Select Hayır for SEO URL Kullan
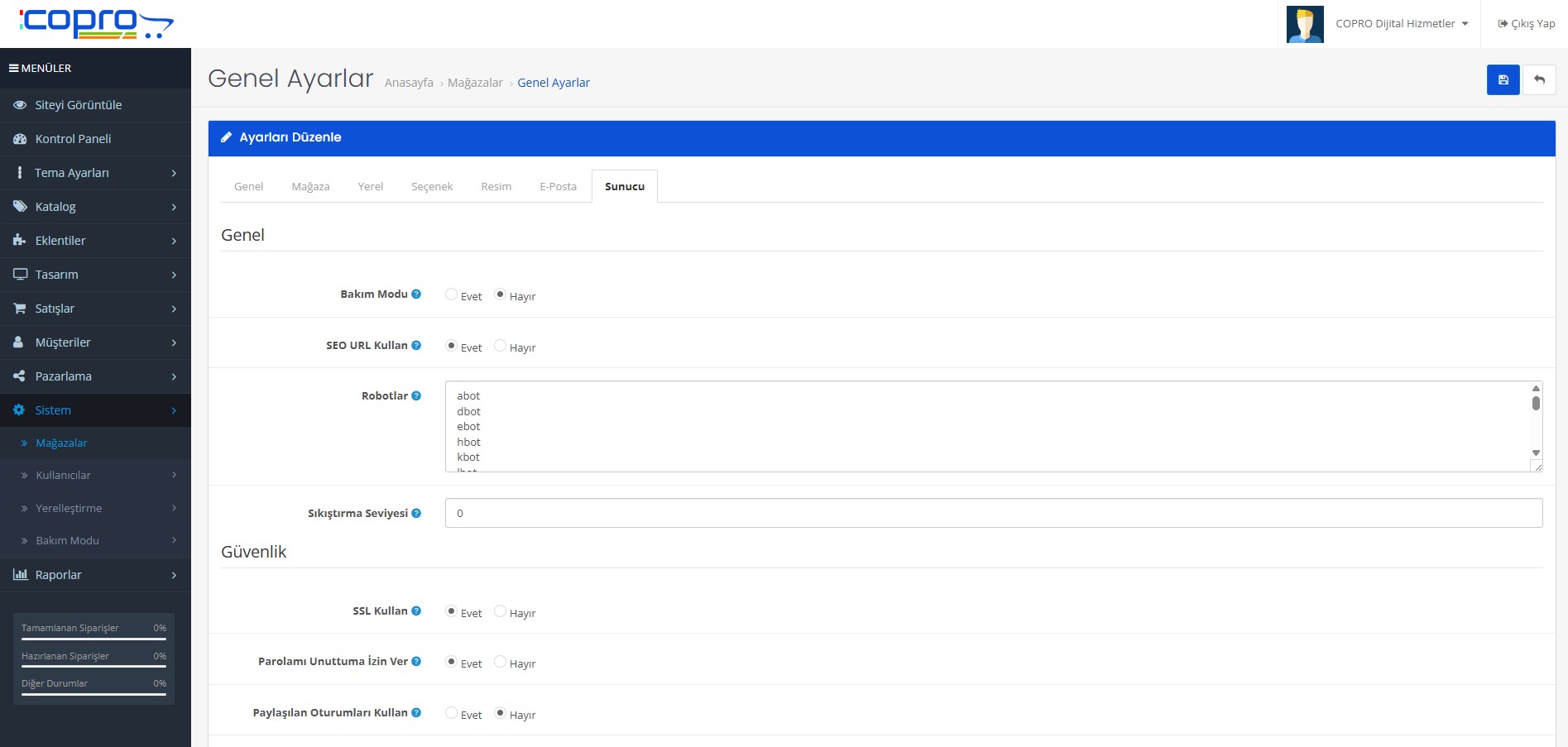 point(500,346)
